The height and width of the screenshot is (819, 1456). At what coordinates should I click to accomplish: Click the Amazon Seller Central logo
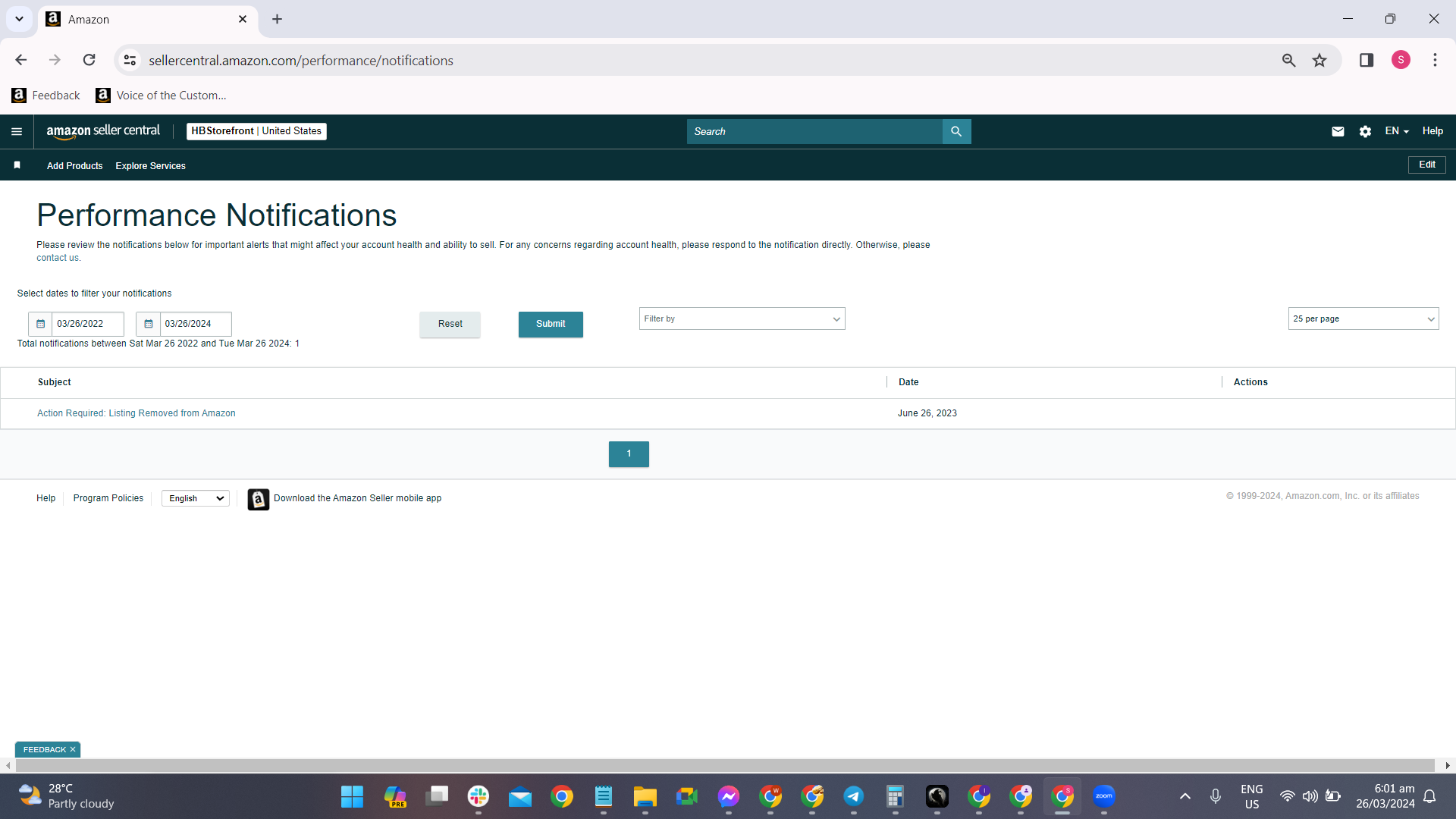click(x=103, y=131)
